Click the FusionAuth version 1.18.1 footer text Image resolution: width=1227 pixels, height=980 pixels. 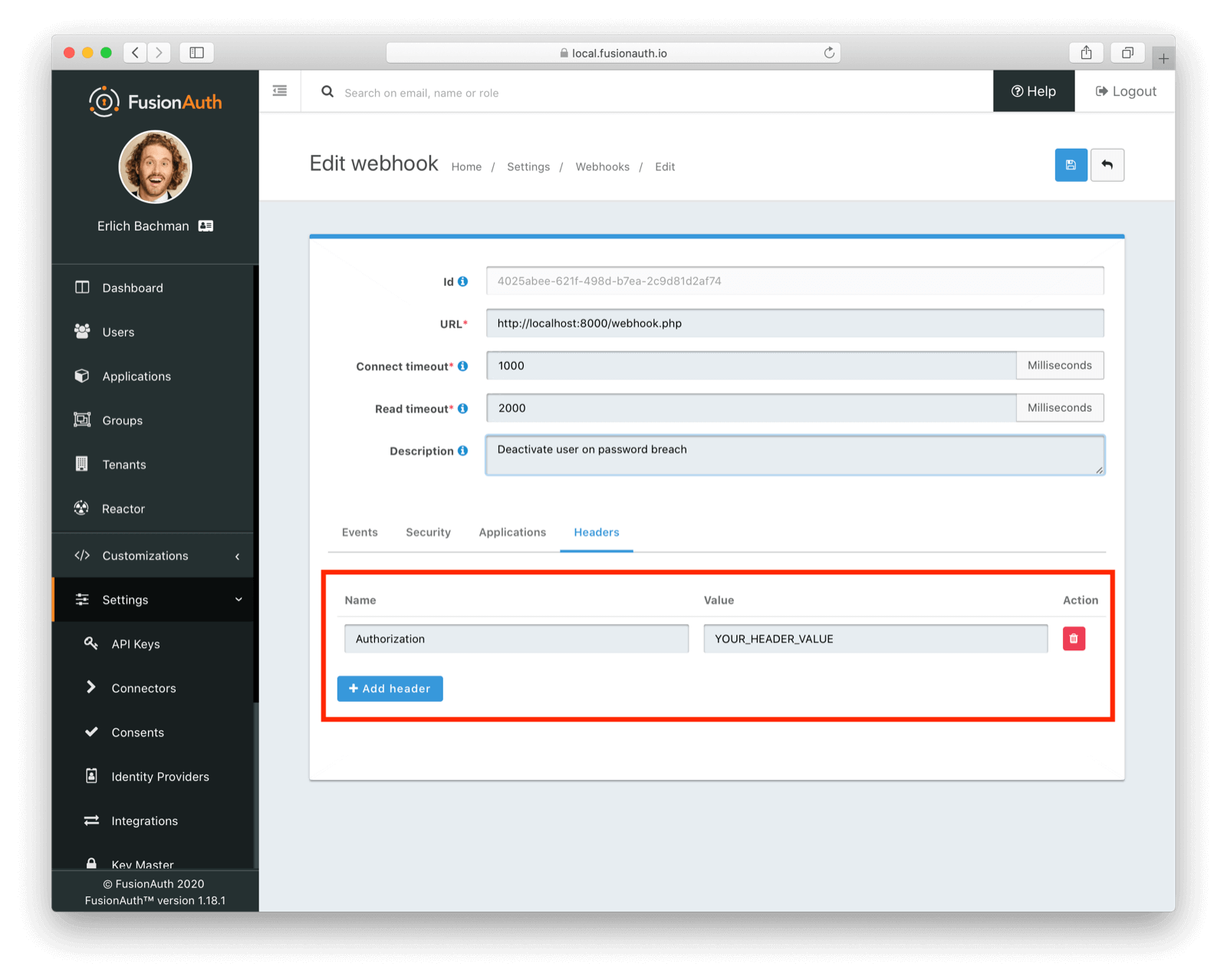click(x=155, y=900)
